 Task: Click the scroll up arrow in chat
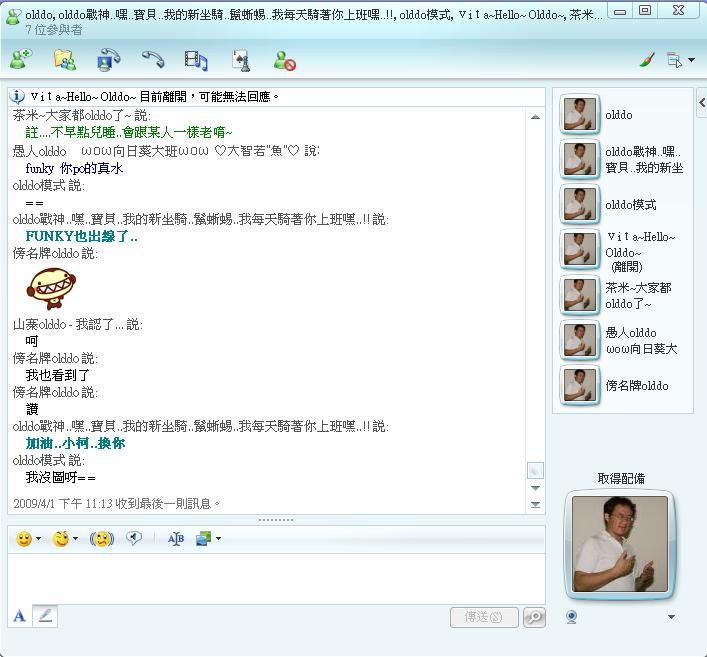click(x=535, y=117)
